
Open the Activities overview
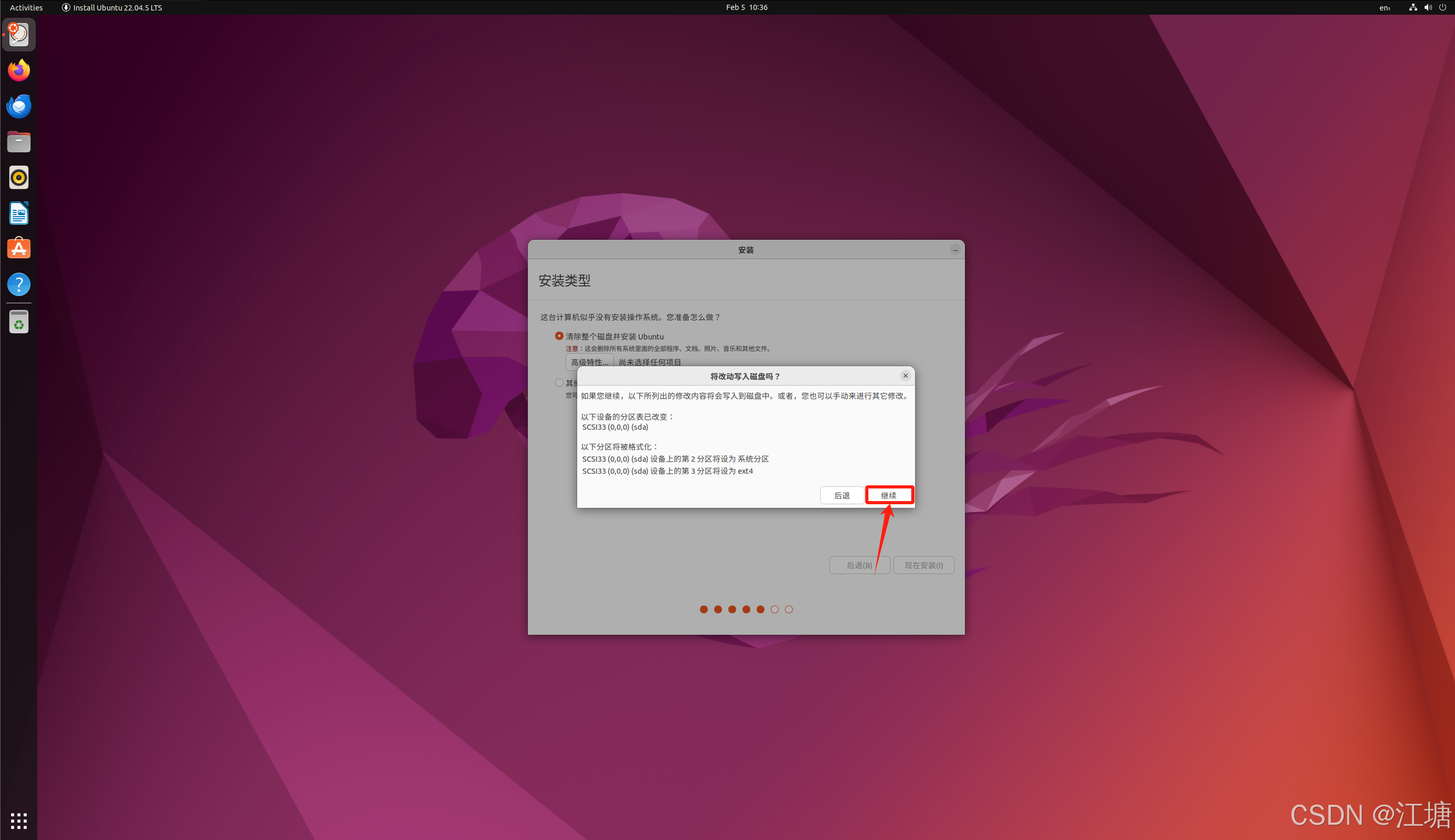click(x=26, y=7)
